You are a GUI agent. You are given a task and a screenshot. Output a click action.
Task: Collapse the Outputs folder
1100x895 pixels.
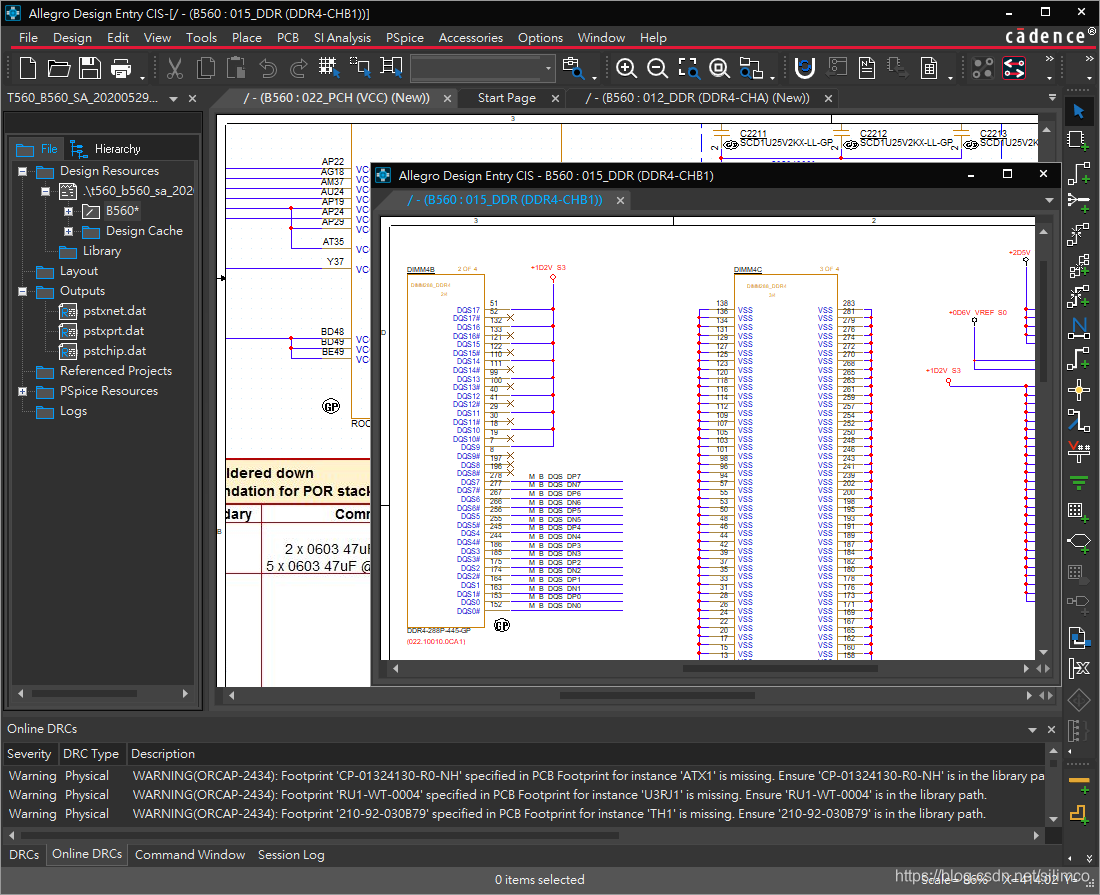click(22, 291)
